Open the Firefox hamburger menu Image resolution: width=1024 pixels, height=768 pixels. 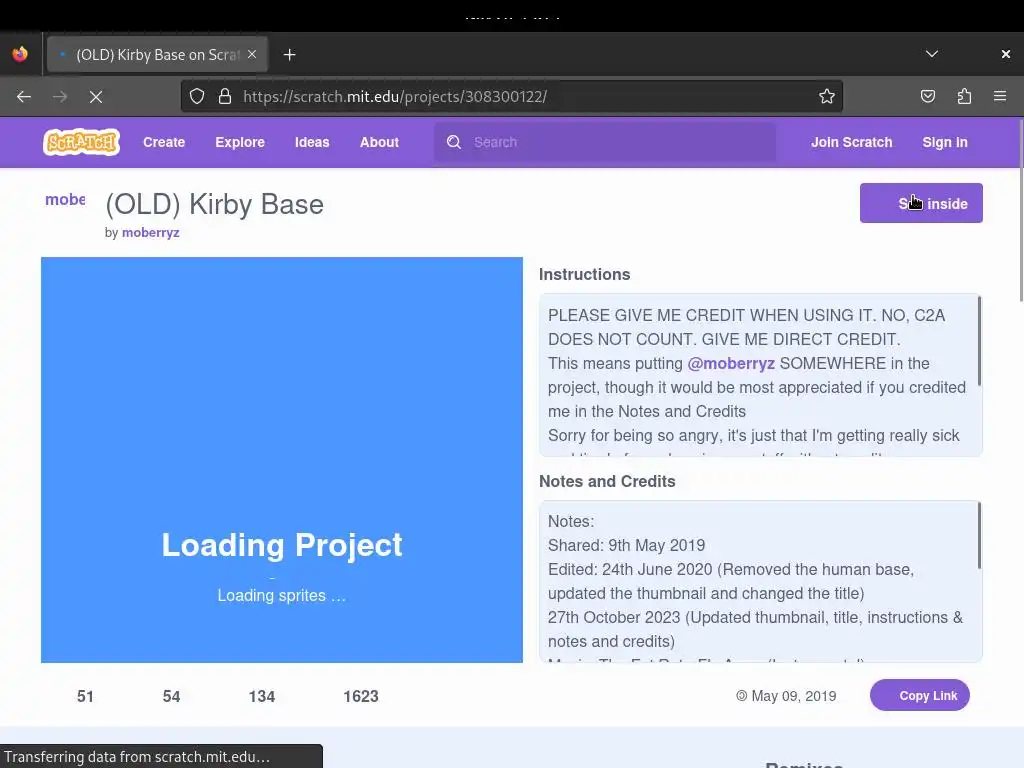[x=1000, y=97]
